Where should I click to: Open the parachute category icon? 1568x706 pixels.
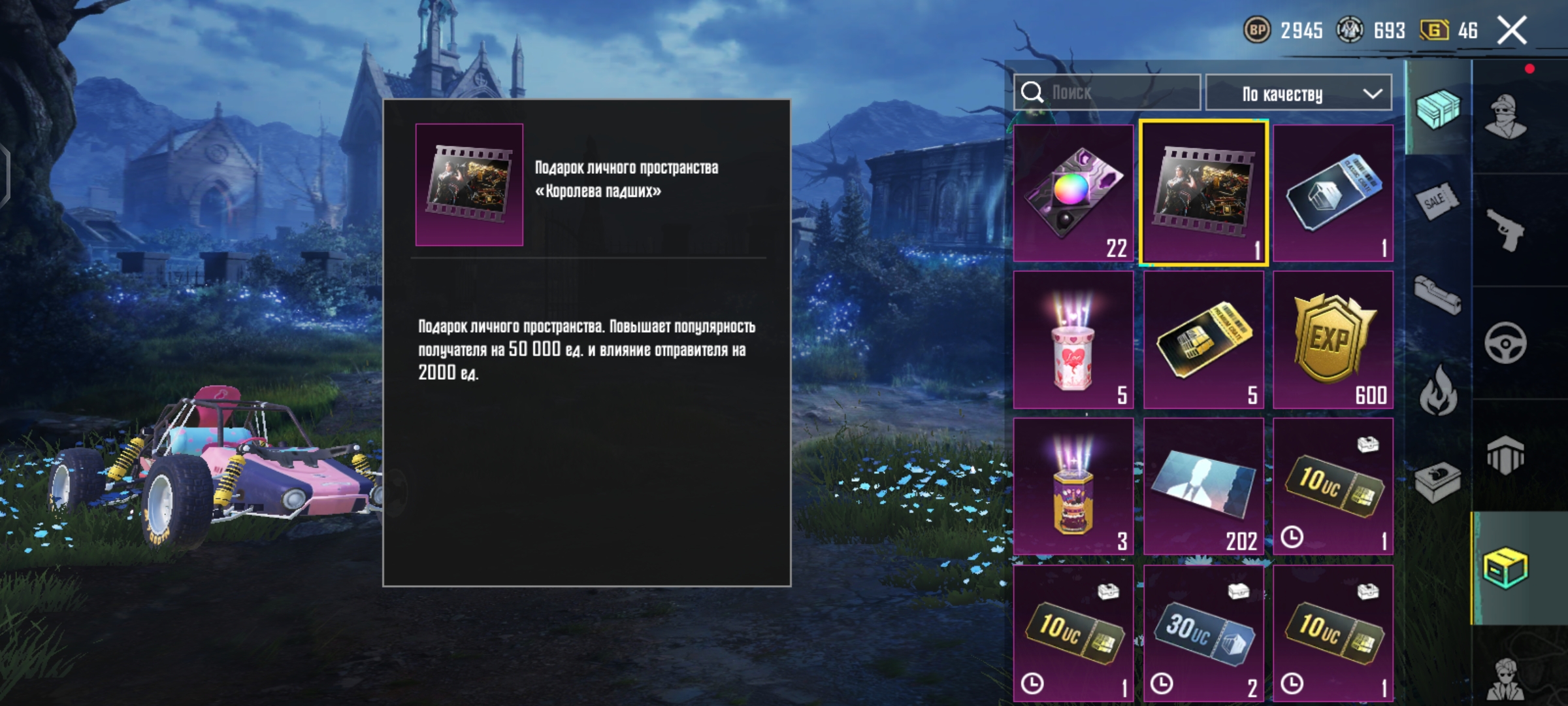point(1505,455)
